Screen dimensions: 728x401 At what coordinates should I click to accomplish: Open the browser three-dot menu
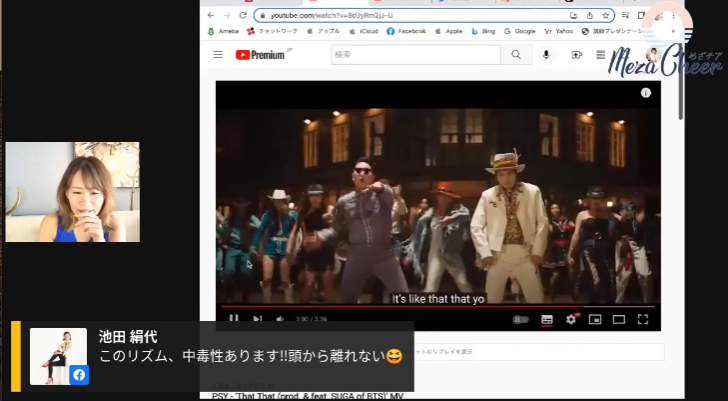tap(673, 16)
